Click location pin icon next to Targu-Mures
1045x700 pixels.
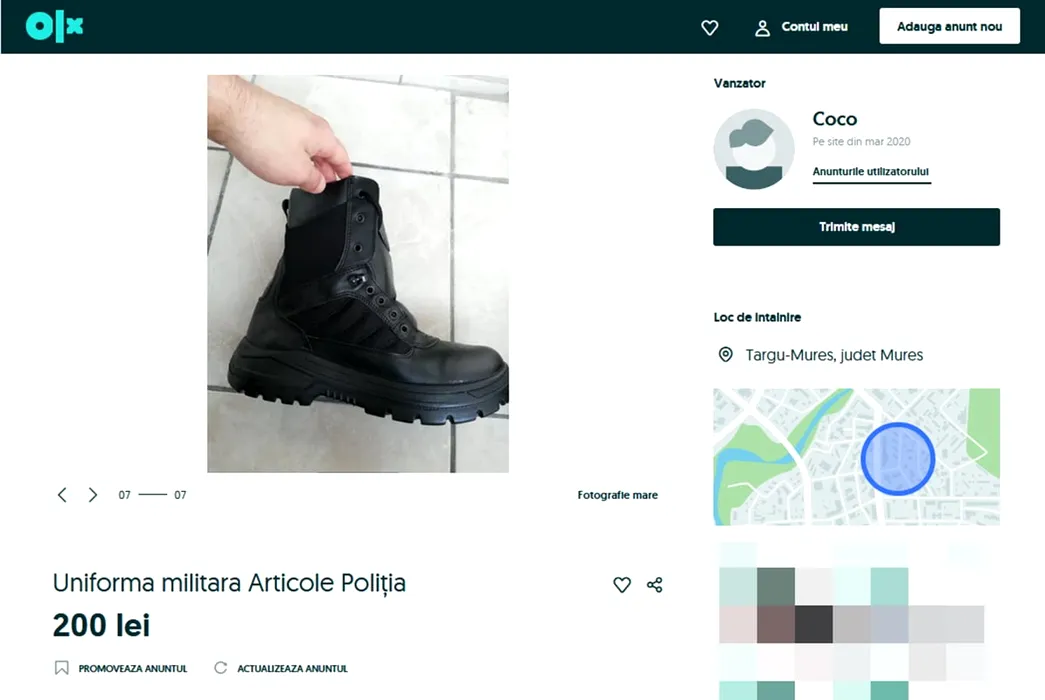point(726,355)
